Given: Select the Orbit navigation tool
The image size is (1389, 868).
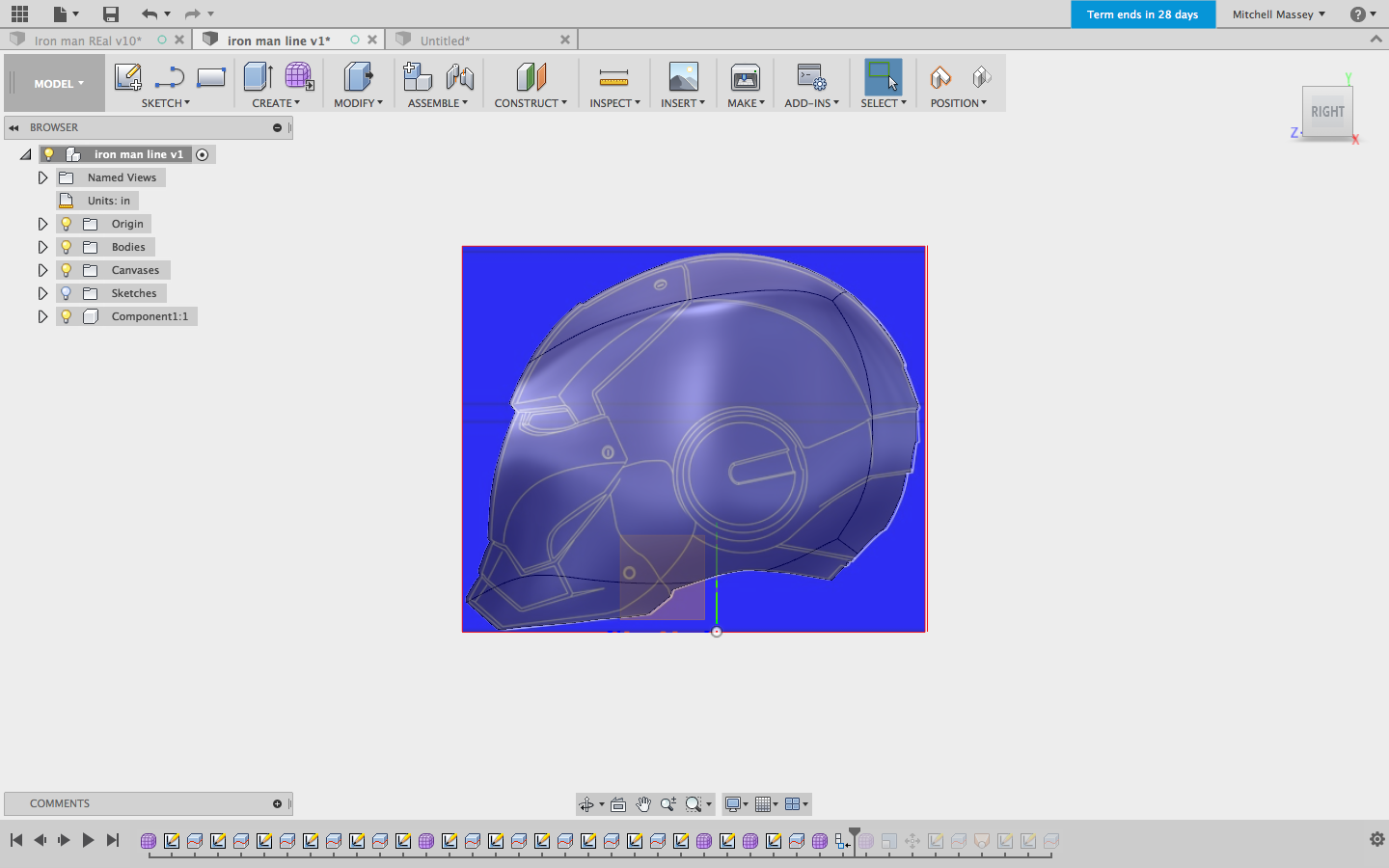Looking at the screenshot, I should click(586, 804).
